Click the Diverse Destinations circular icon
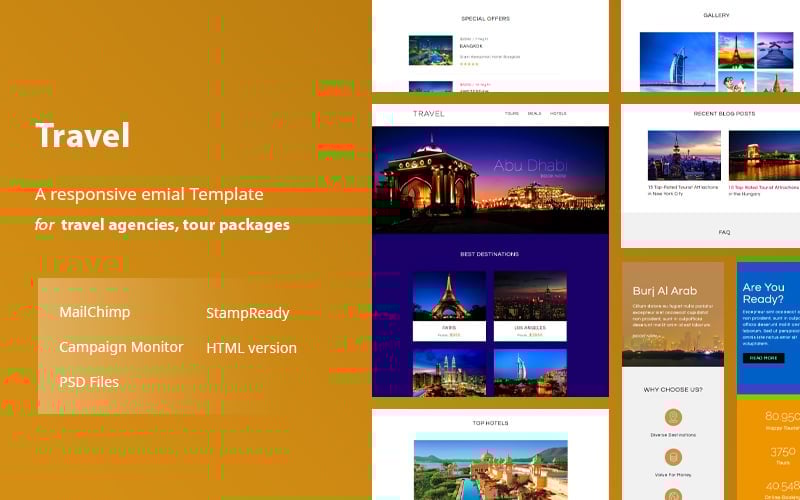The image size is (800, 500). point(673,417)
